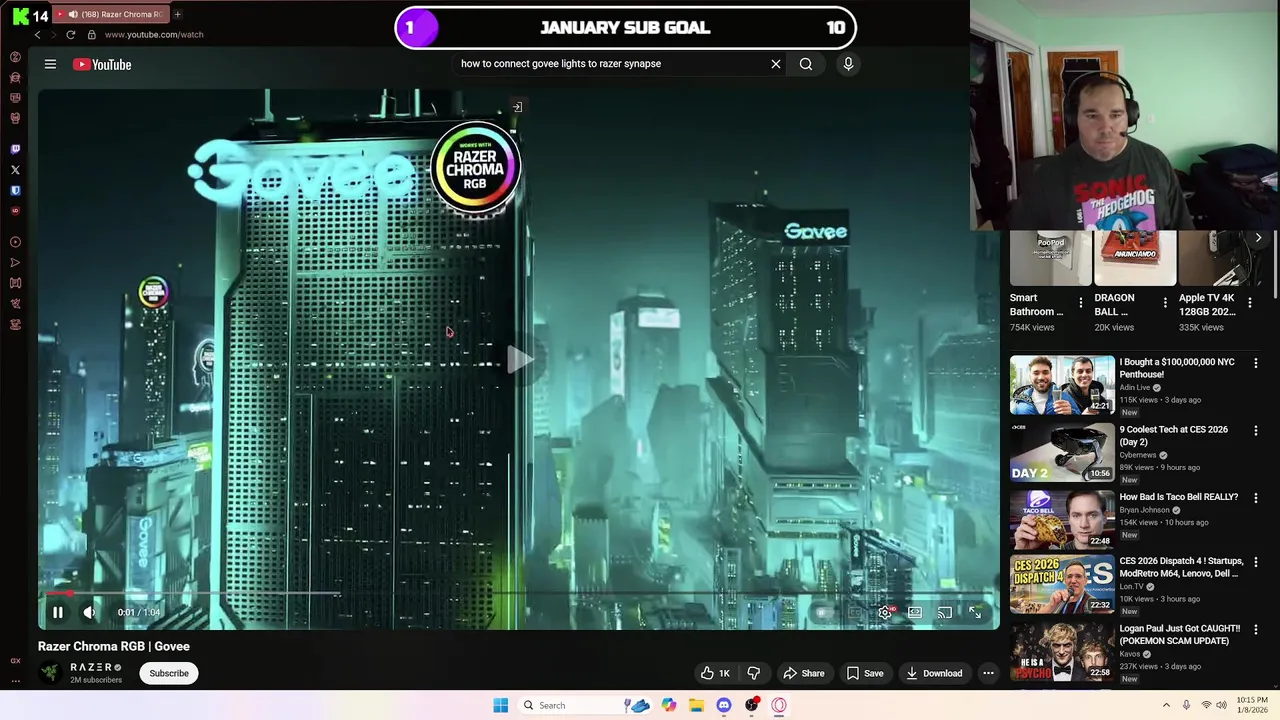The width and height of the screenshot is (1280, 720).
Task: Click the address bar URL
Action: tap(154, 34)
